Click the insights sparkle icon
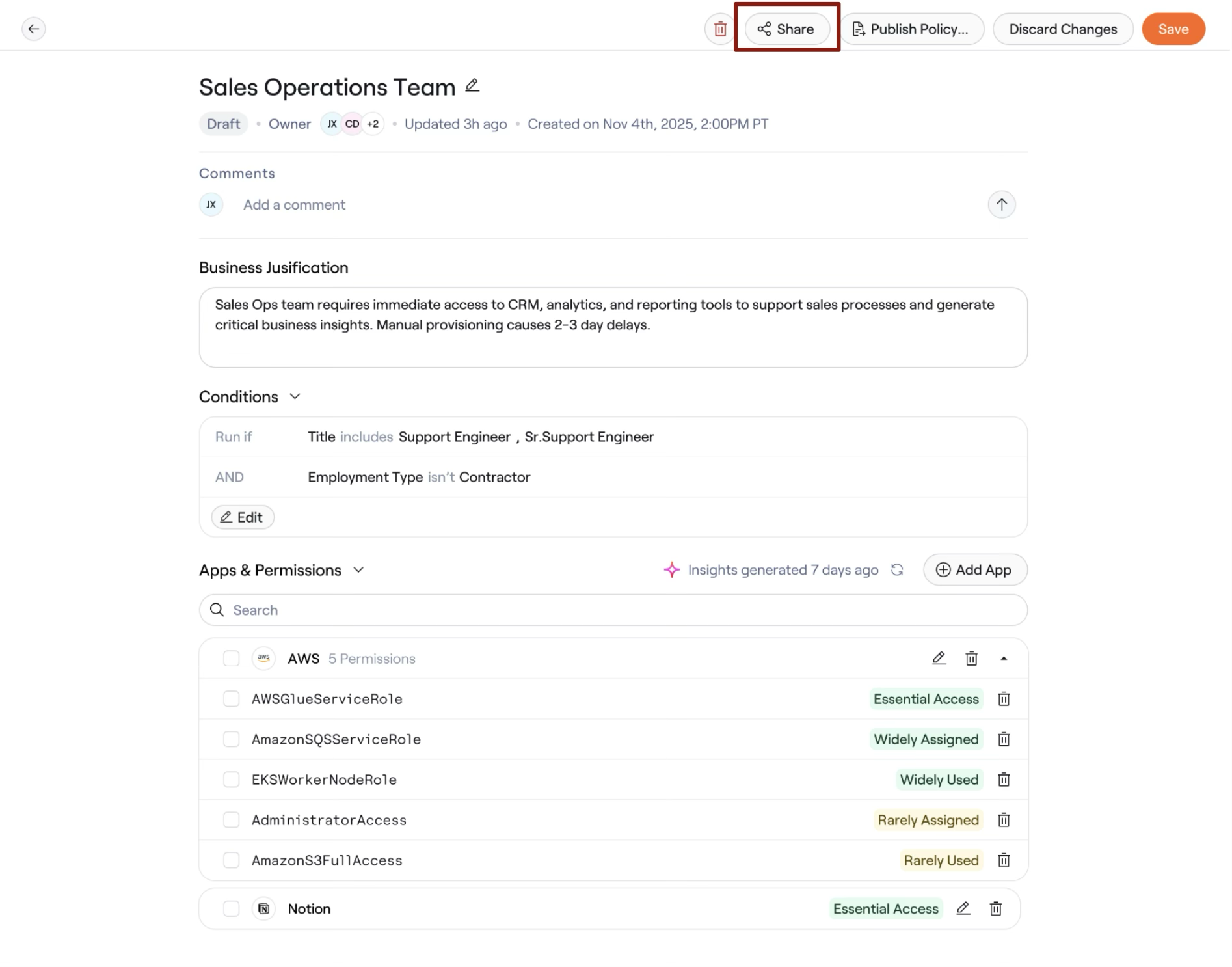This screenshot has height=967, width=1232. tap(671, 570)
